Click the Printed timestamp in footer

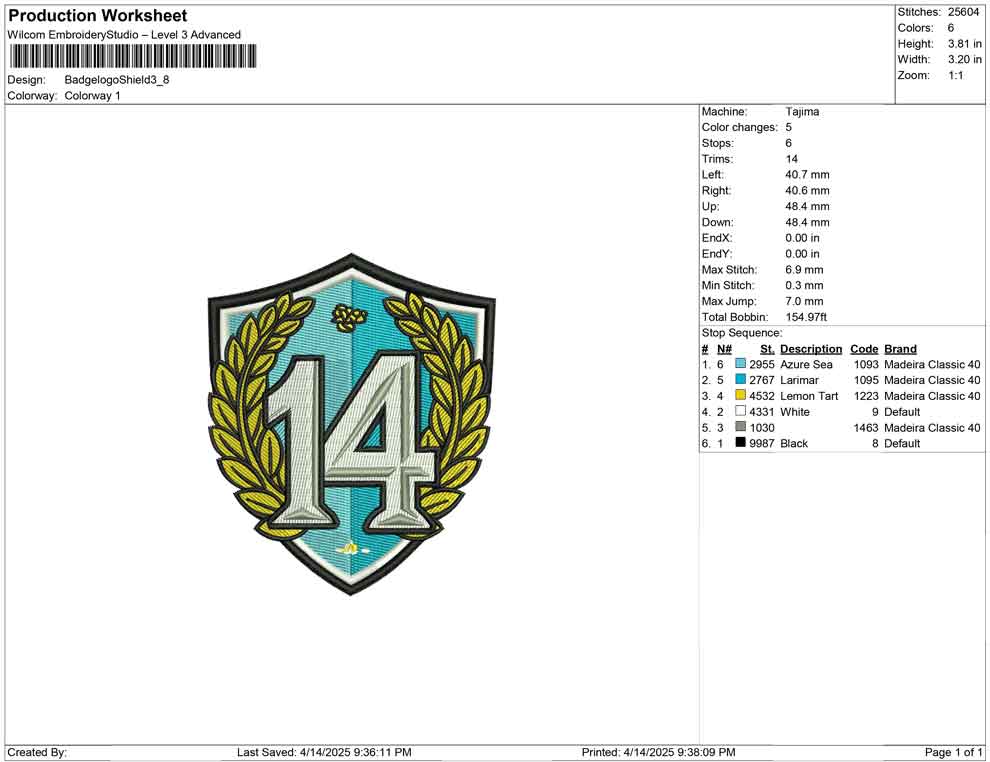click(659, 752)
